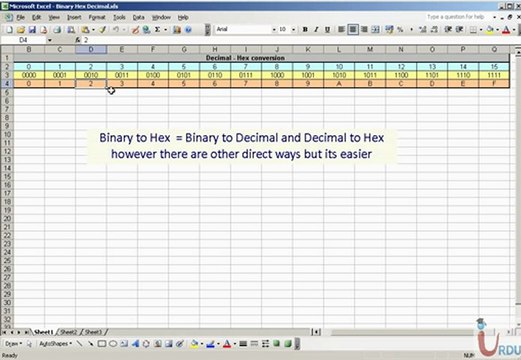The height and width of the screenshot is (360, 521).
Task: Toggle Underline formatting
Action: coord(327,30)
